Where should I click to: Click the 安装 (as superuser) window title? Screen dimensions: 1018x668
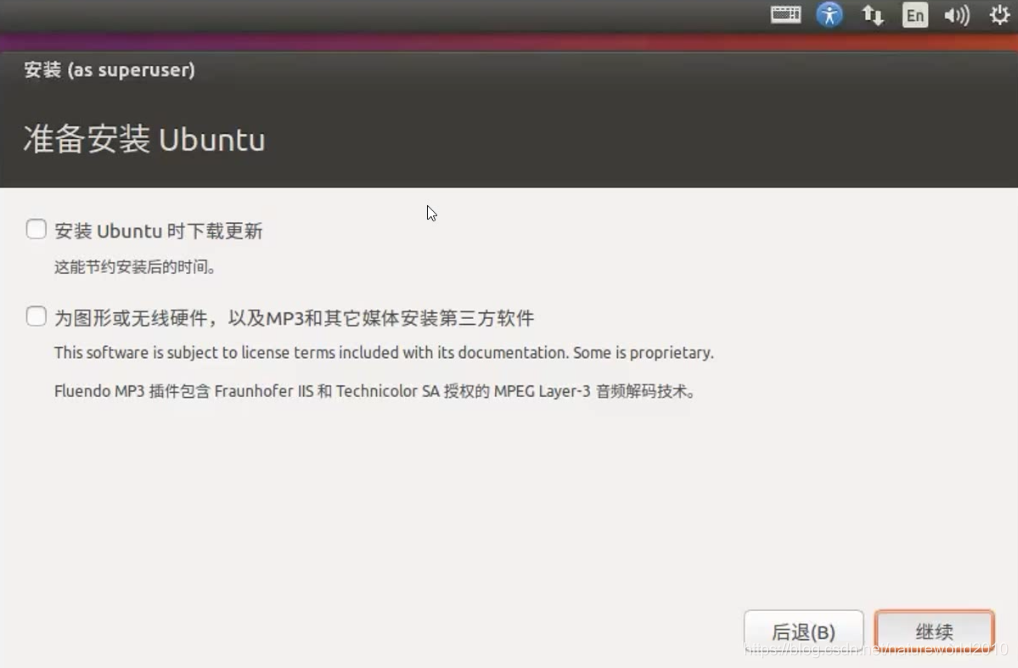[110, 69]
